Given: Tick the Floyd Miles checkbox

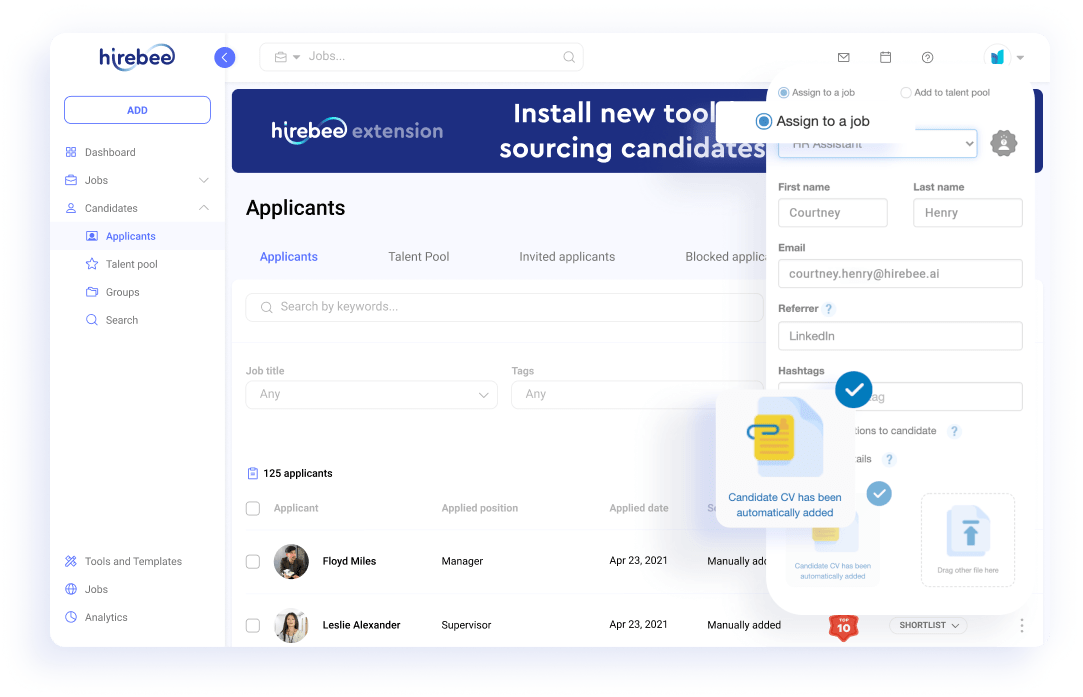Looking at the screenshot, I should click(253, 562).
